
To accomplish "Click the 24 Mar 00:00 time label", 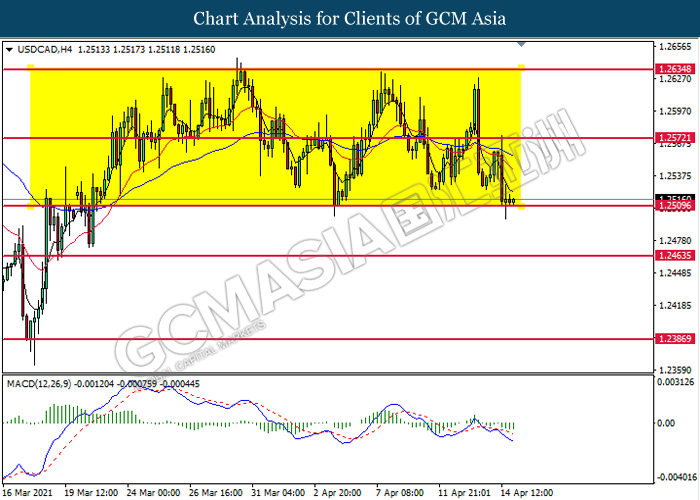I will tap(154, 493).
